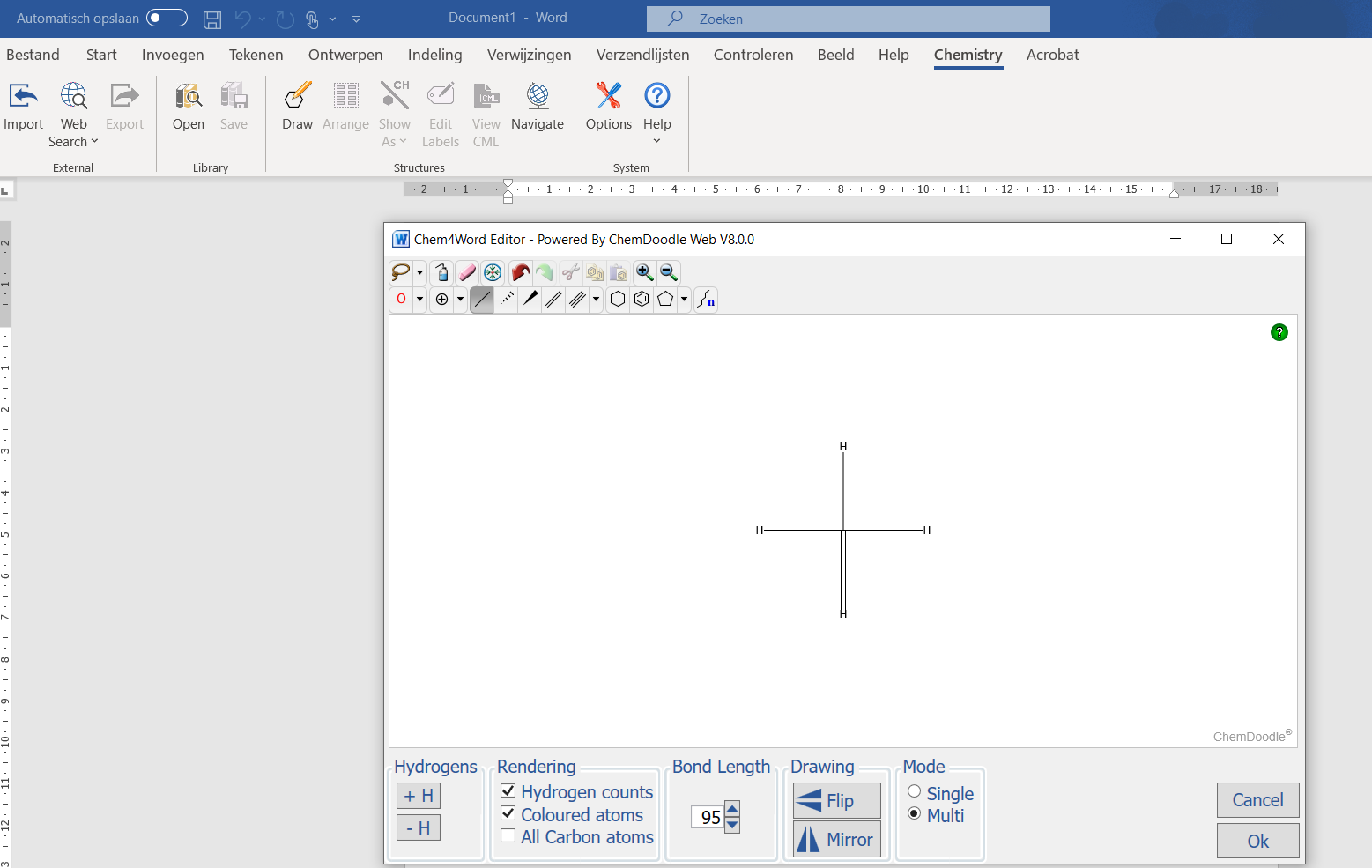Click the Save disk icon in the title bar
This screenshot has height=868, width=1372.
pyautogui.click(x=212, y=19)
